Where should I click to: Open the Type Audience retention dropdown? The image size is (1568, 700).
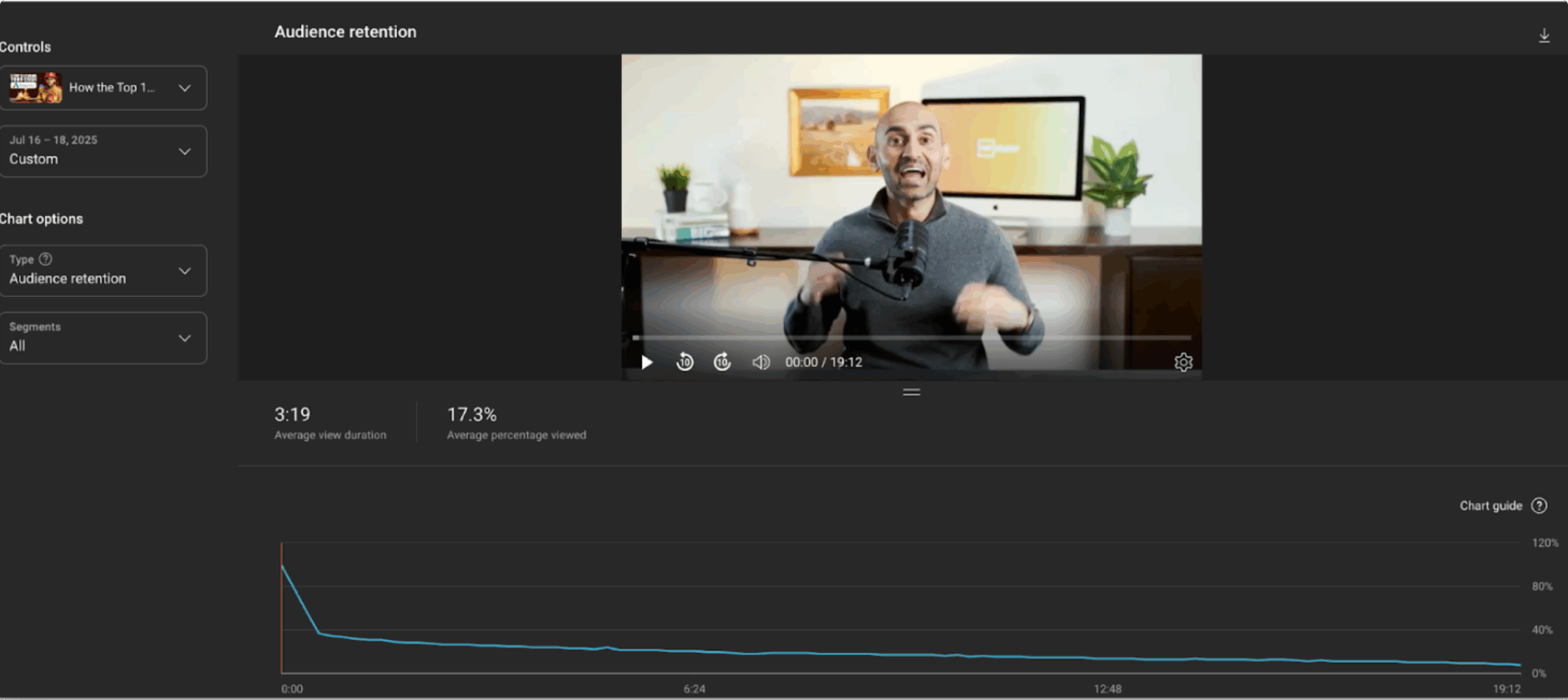(x=184, y=271)
